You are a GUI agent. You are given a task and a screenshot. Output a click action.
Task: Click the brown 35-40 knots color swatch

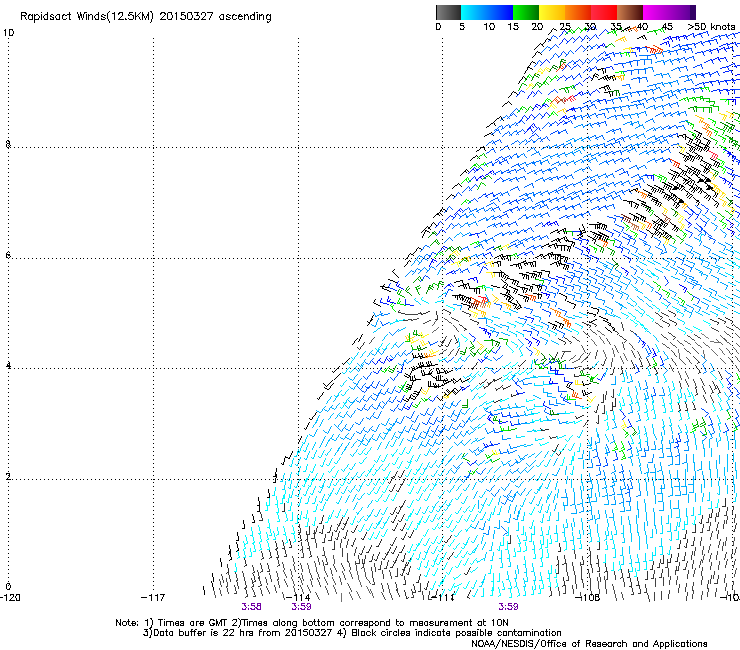click(x=630, y=12)
